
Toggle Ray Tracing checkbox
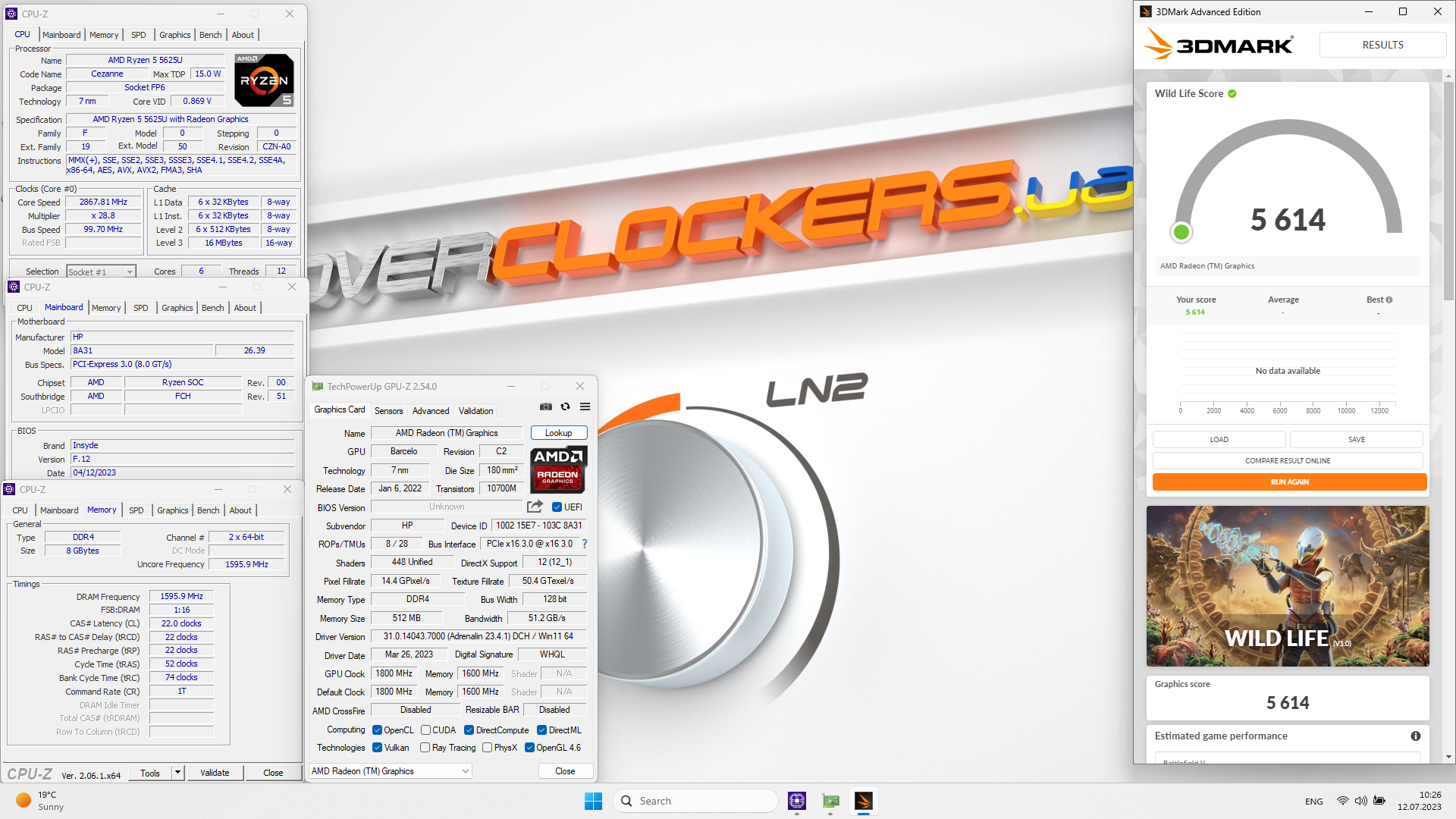[x=425, y=748]
